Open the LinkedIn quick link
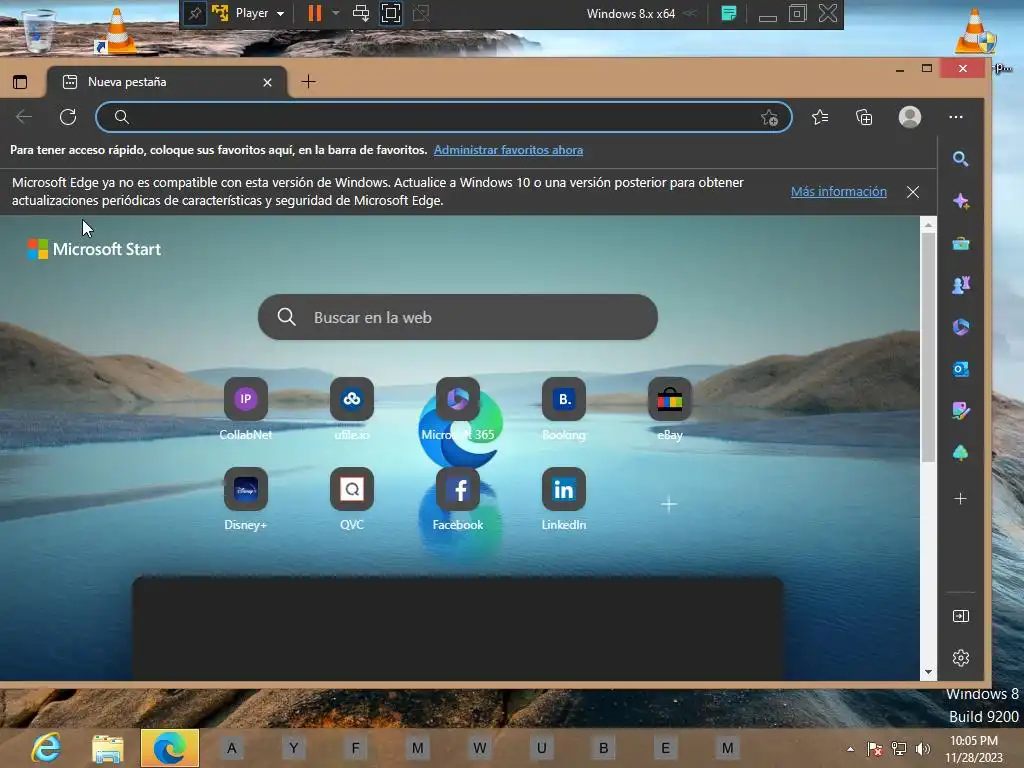This screenshot has width=1024, height=768. click(x=564, y=500)
